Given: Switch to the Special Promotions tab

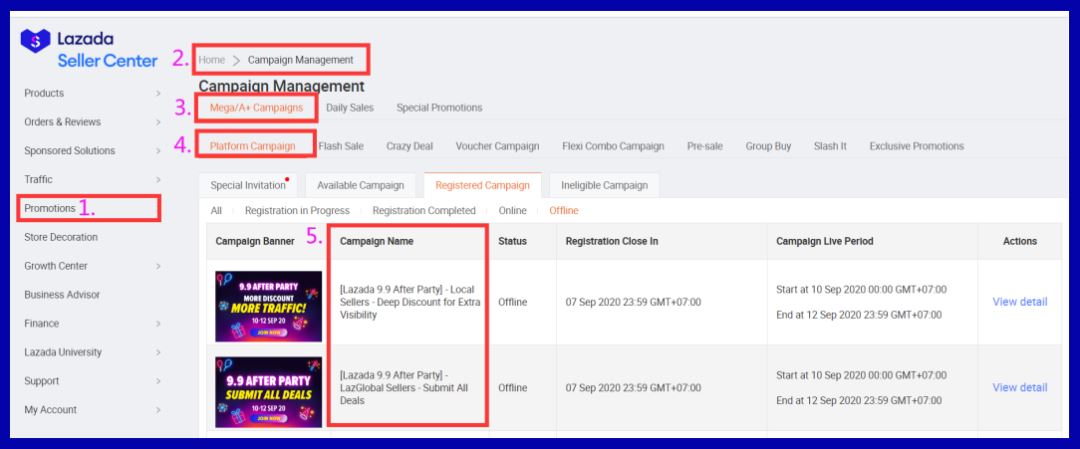Looking at the screenshot, I should pos(439,107).
